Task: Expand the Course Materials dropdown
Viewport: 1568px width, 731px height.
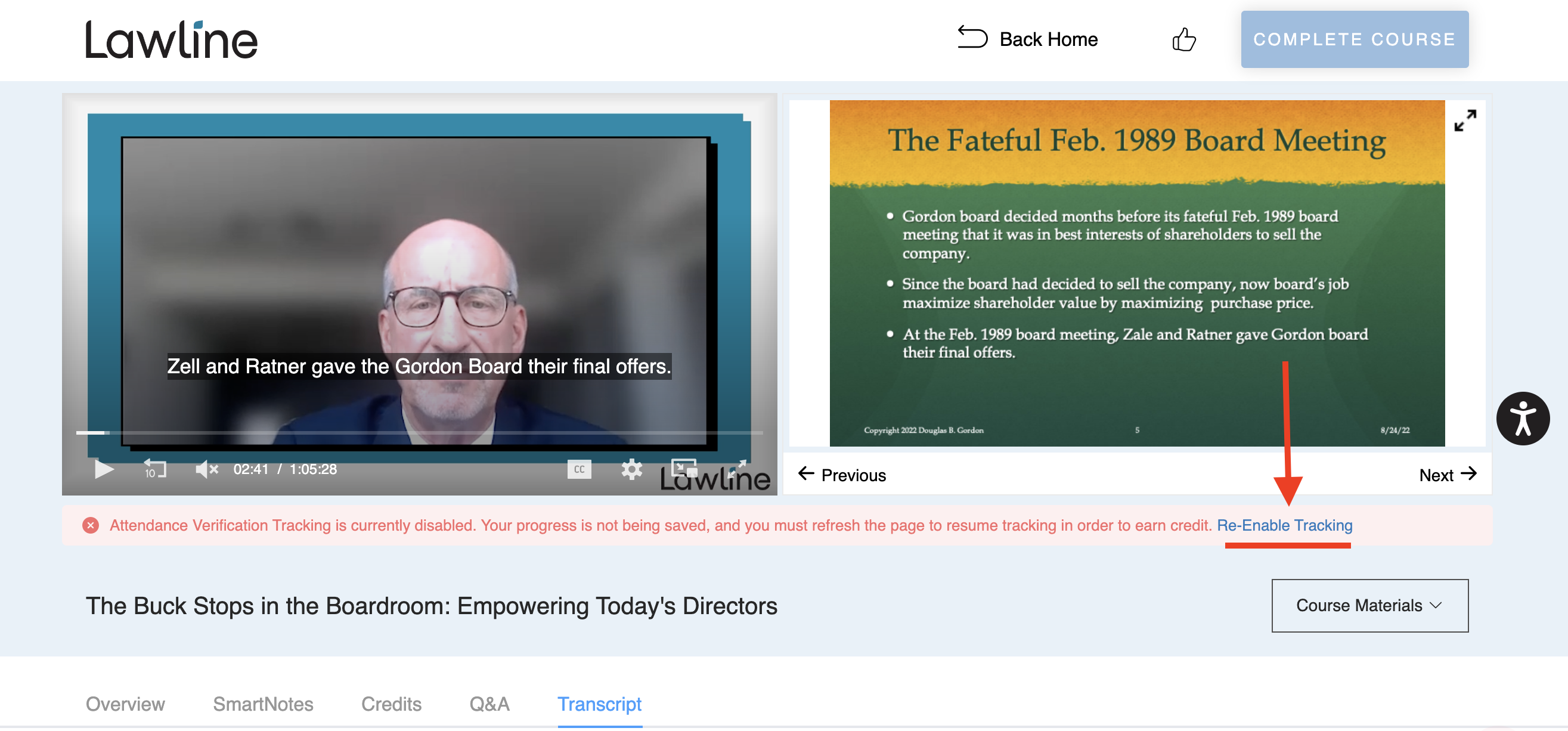Action: [1369, 606]
